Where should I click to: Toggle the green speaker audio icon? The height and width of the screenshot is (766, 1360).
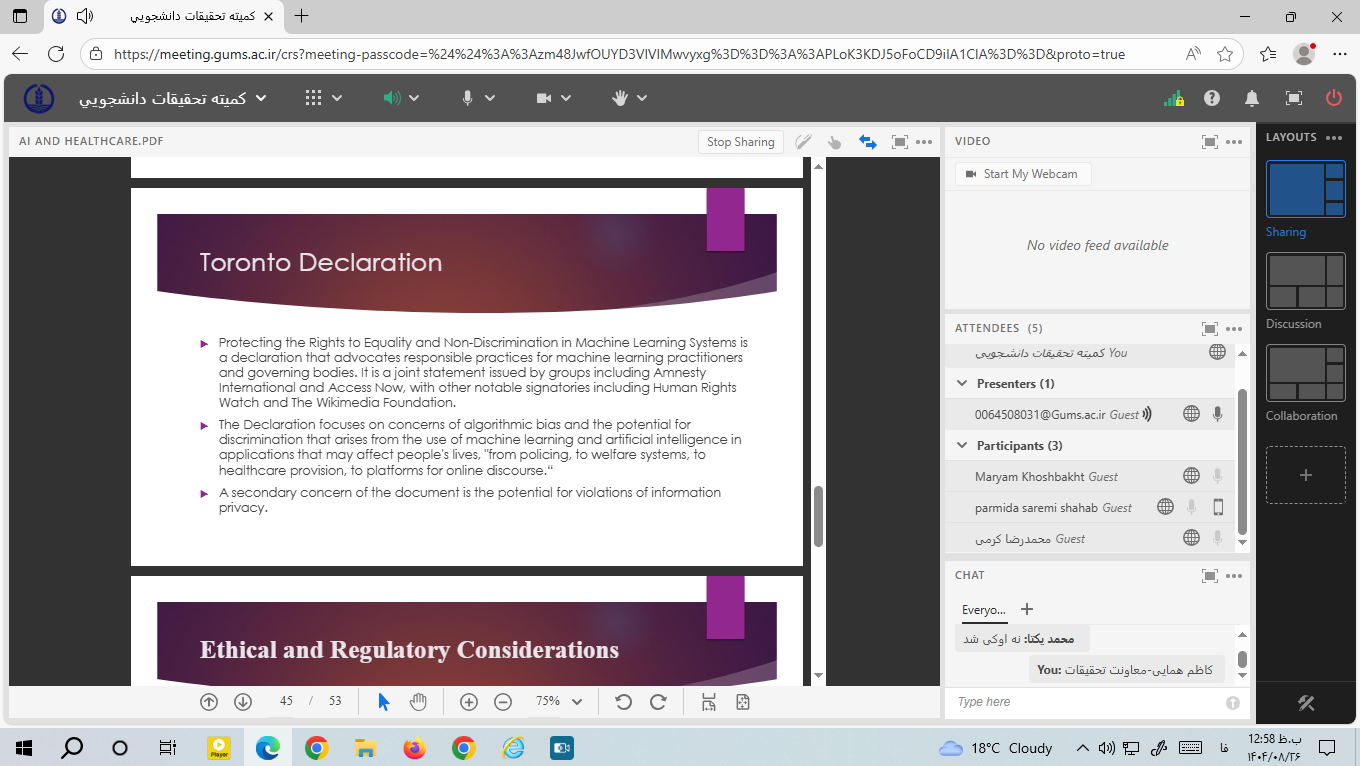tap(392, 98)
